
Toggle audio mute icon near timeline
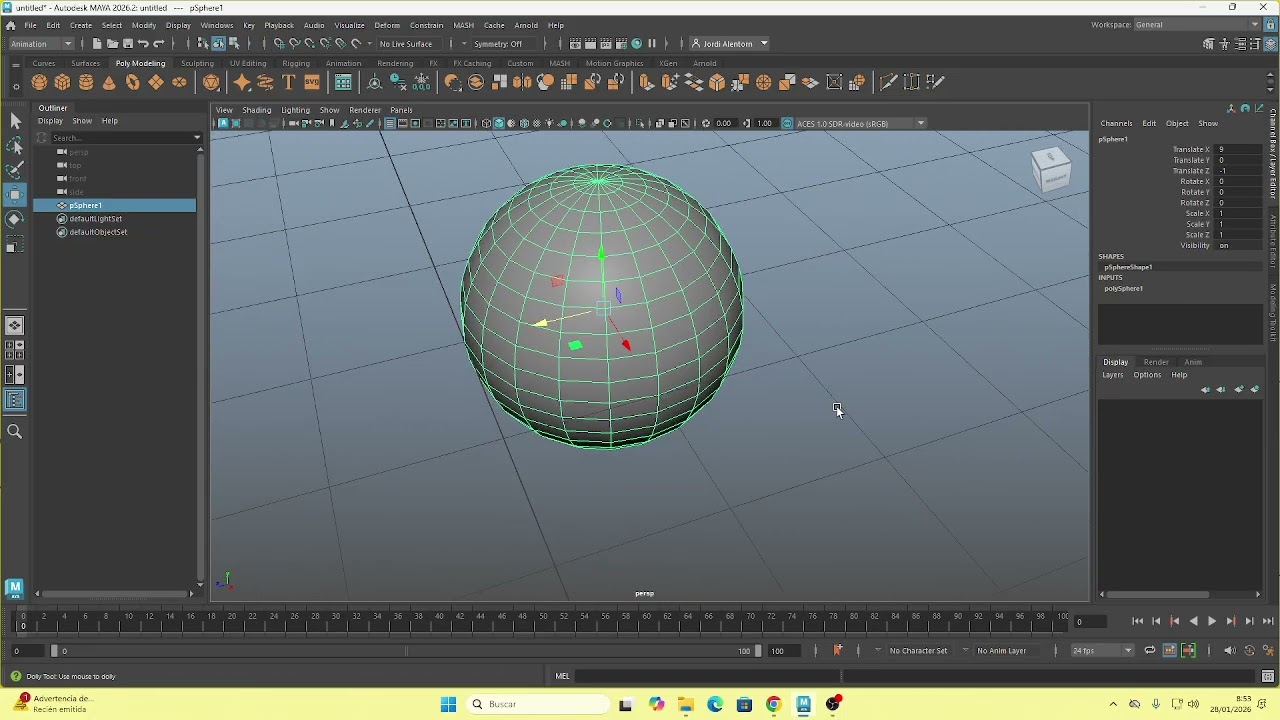[x=1229, y=651]
